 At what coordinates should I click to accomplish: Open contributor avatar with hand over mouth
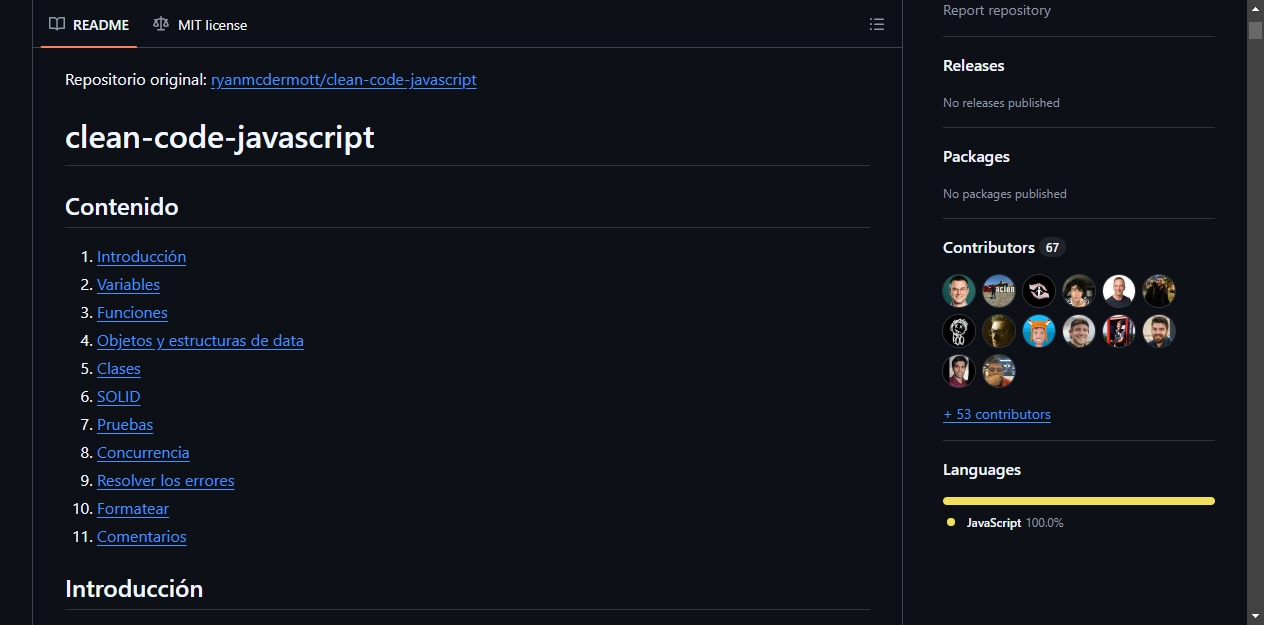point(999,371)
